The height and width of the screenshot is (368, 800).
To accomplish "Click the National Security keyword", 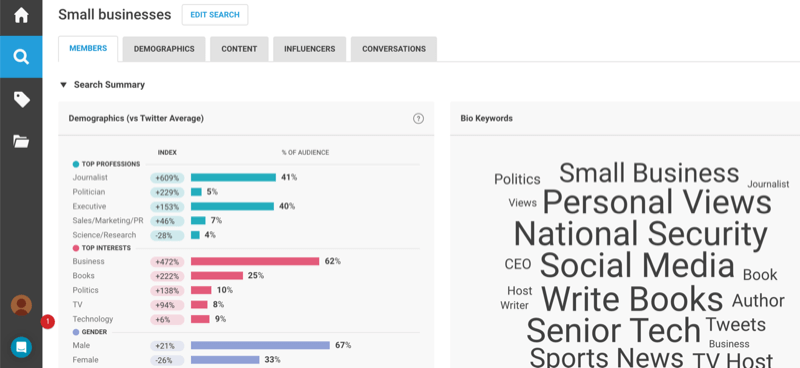I will (640, 234).
